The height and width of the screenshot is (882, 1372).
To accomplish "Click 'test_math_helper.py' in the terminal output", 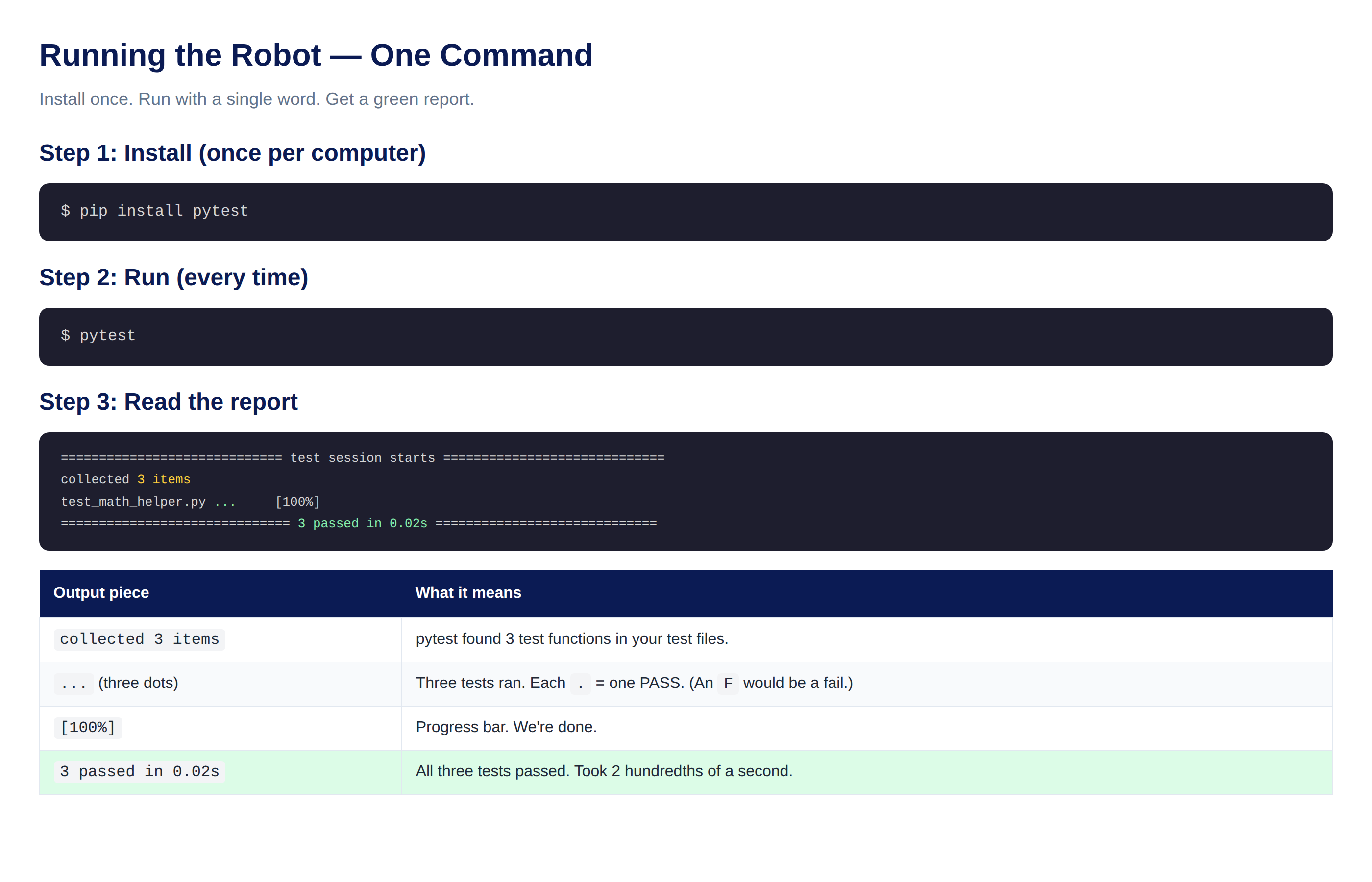I will [133, 502].
